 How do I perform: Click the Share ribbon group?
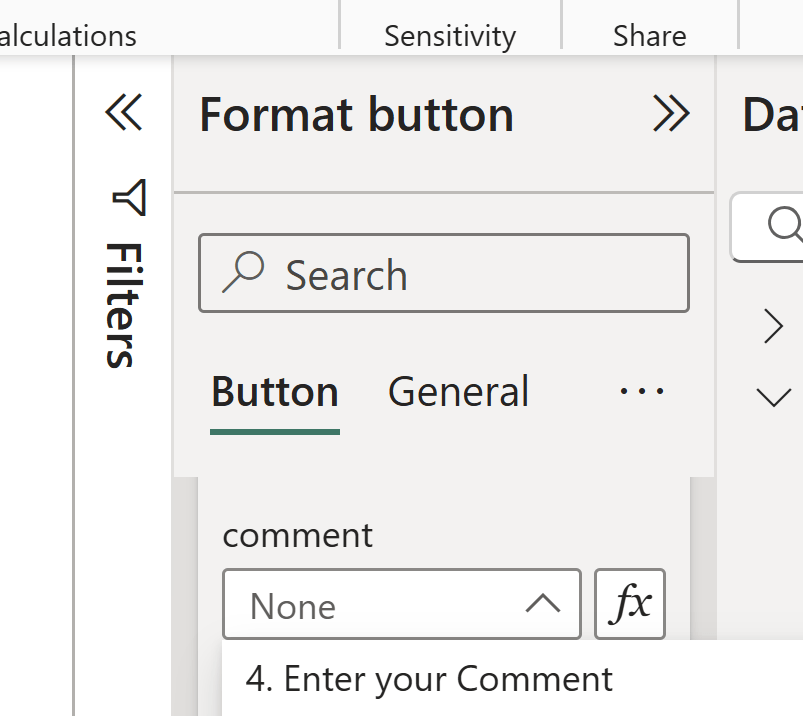tap(649, 36)
